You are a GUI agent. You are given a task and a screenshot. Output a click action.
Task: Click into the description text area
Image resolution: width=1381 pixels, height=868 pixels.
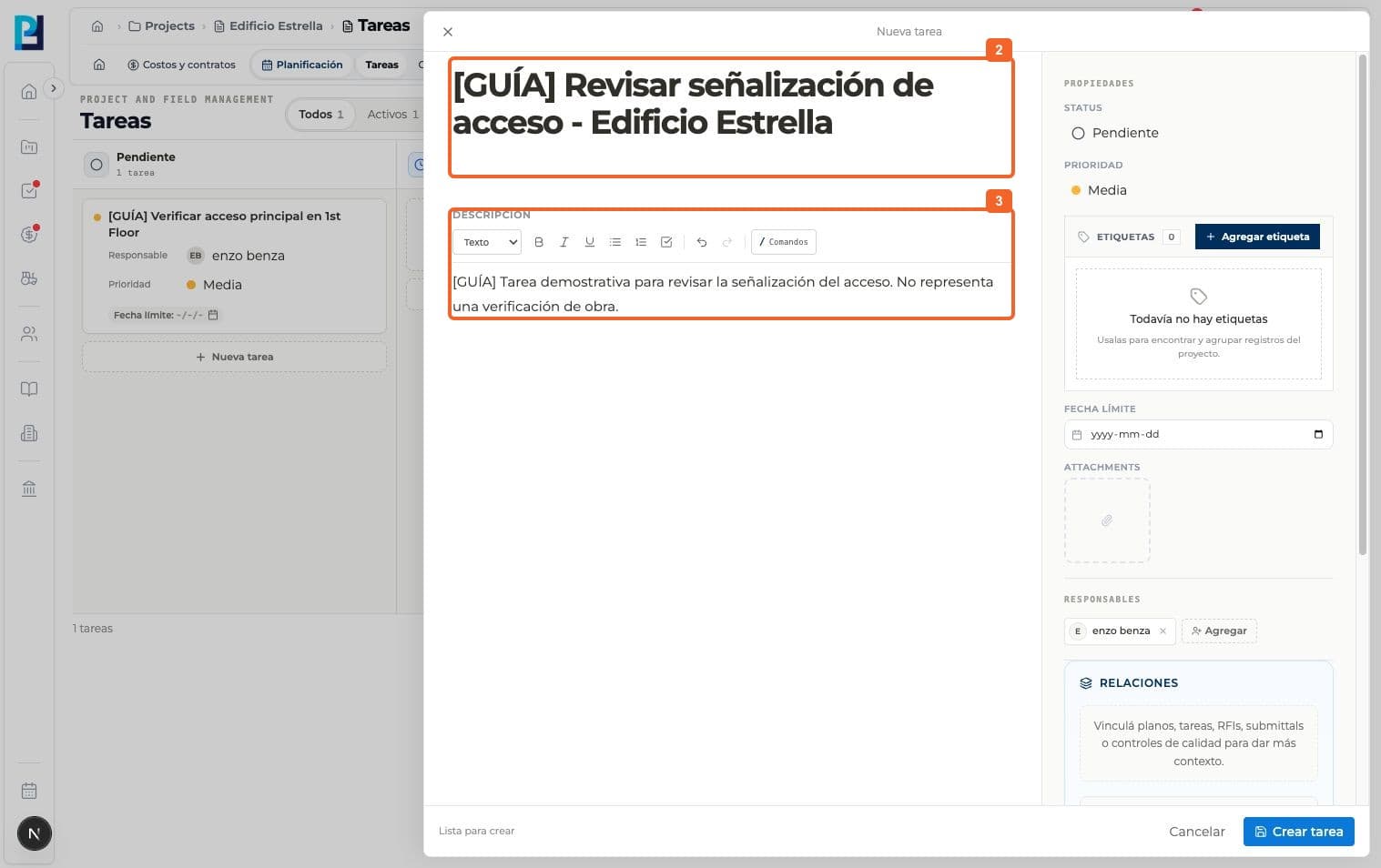click(731, 294)
